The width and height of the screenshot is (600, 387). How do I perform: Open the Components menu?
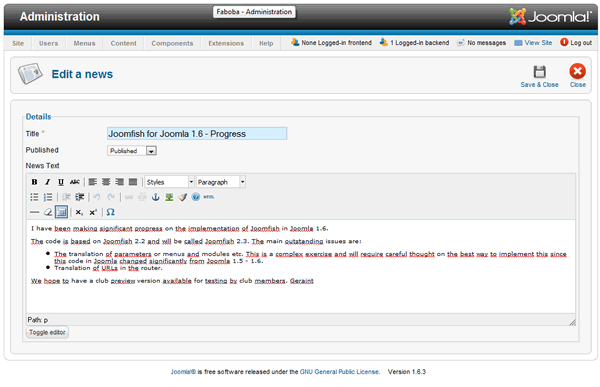tap(172, 43)
